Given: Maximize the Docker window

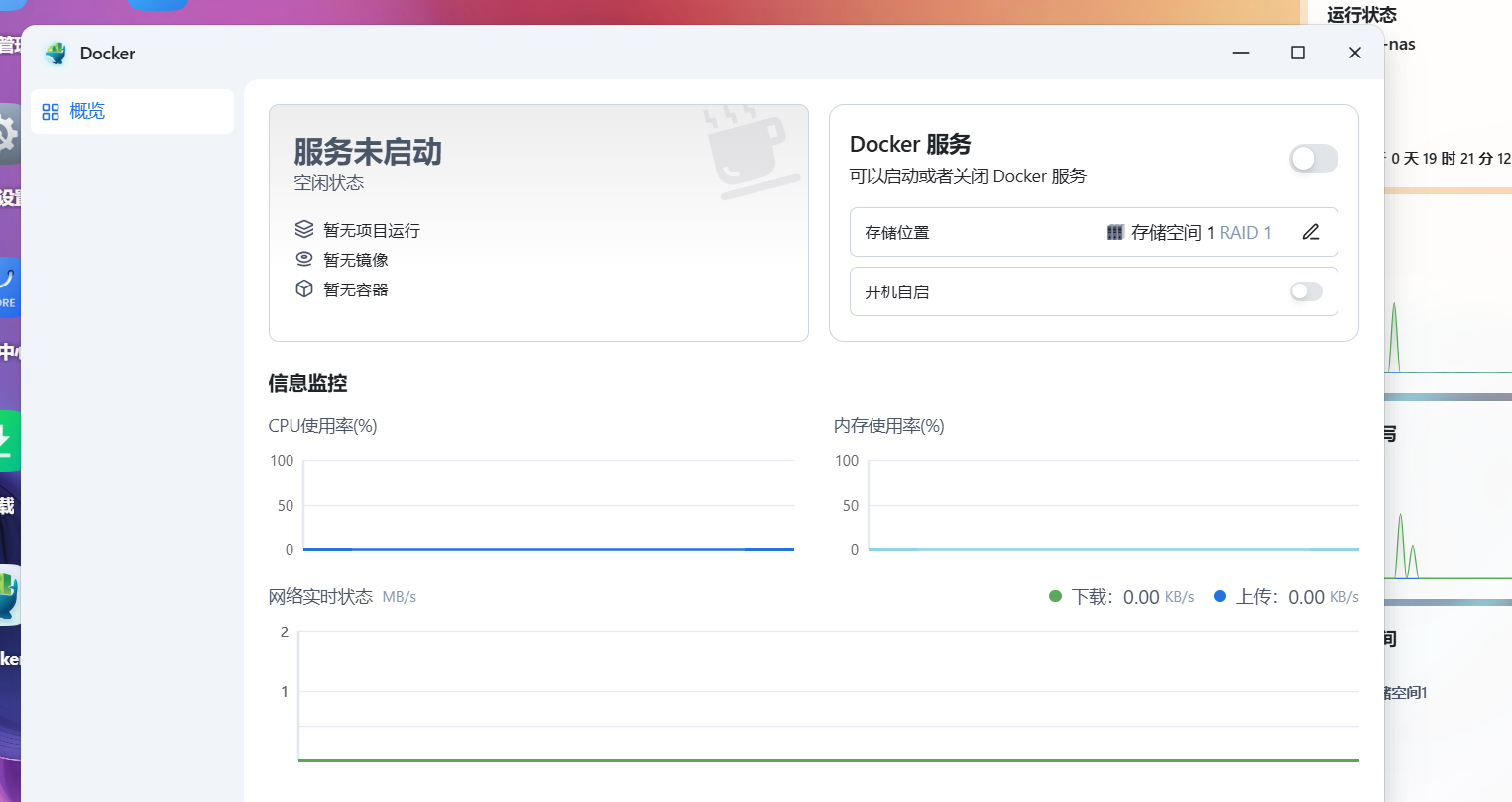Looking at the screenshot, I should pos(1297,53).
